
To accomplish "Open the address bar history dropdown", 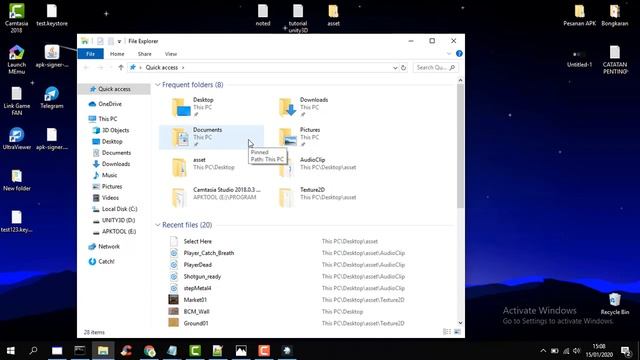I will (395, 68).
